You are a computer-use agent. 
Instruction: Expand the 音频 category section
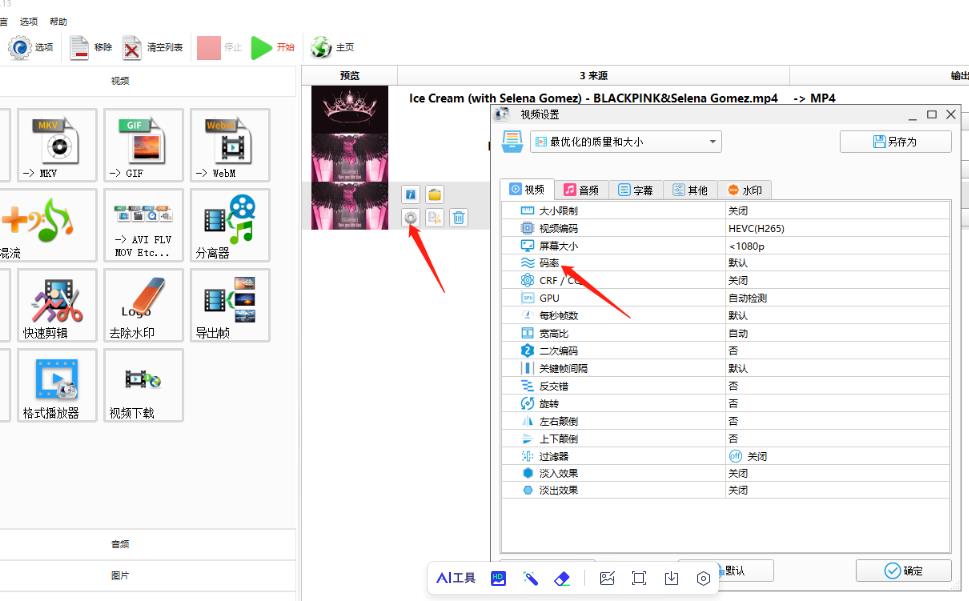pyautogui.click(x=120, y=544)
